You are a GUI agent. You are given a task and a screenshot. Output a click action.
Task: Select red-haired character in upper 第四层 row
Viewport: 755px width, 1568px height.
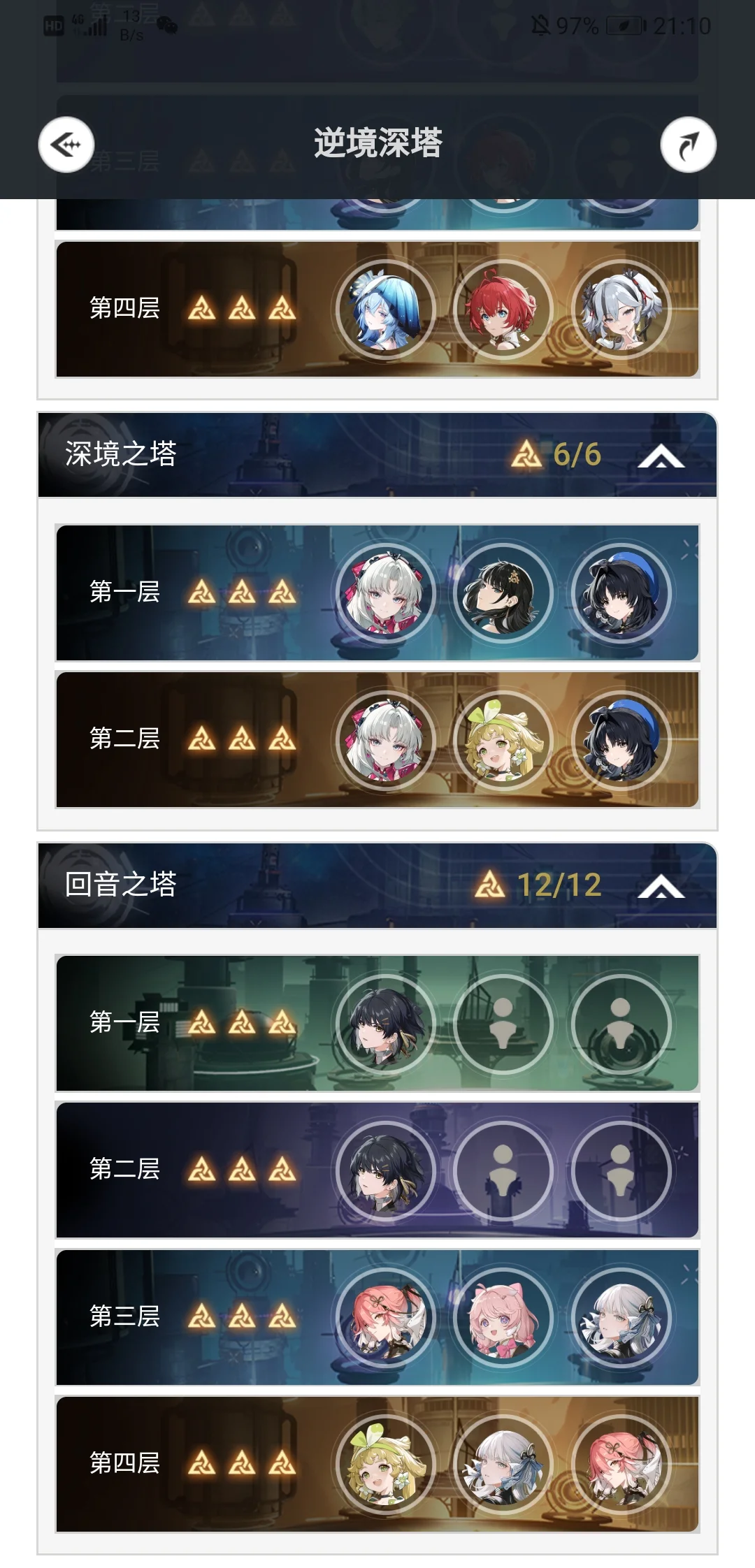tap(503, 309)
